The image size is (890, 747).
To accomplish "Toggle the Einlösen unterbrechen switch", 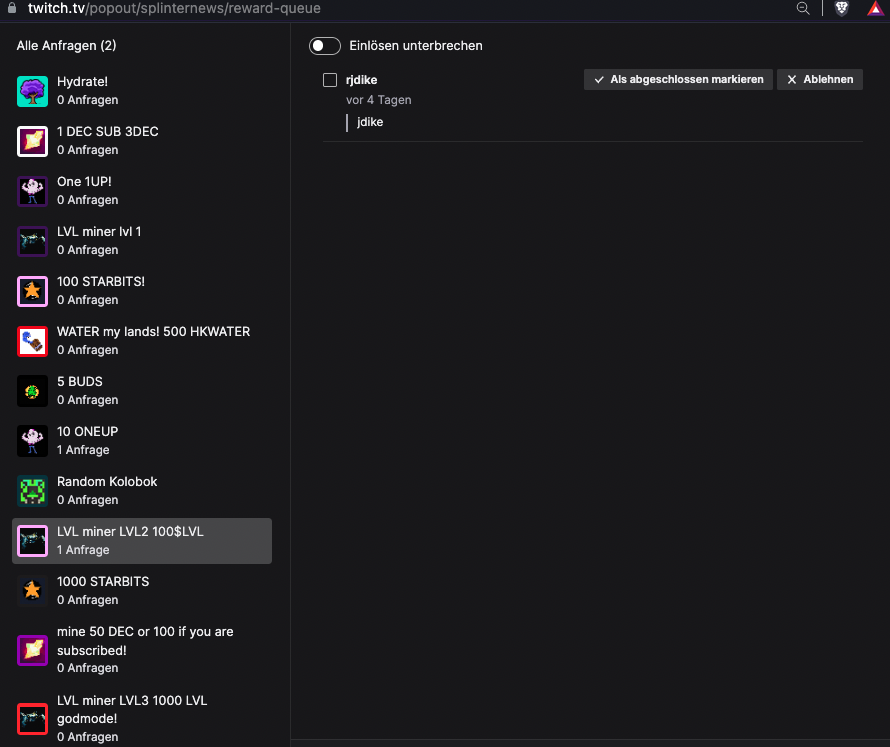I will pyautogui.click(x=325, y=46).
